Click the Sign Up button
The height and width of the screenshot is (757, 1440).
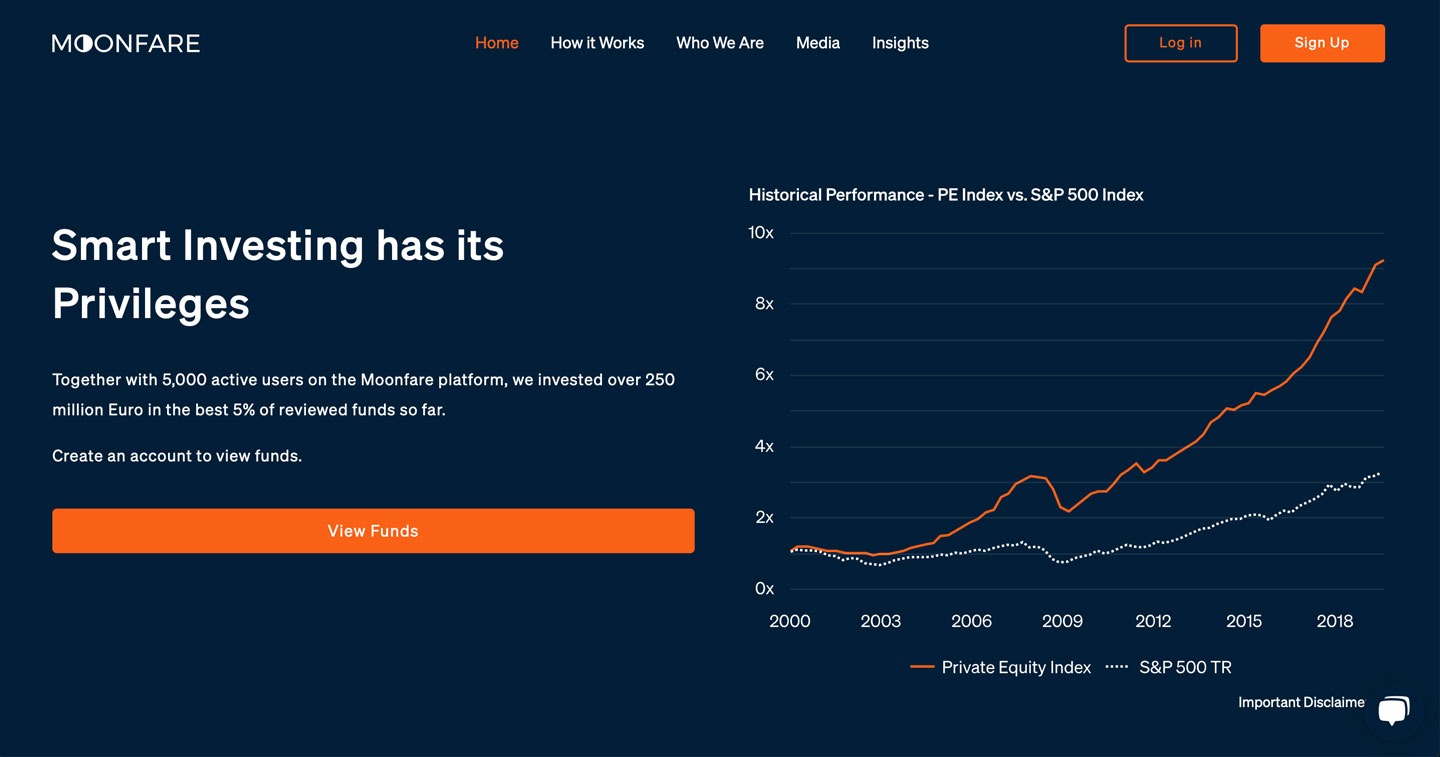click(1322, 43)
